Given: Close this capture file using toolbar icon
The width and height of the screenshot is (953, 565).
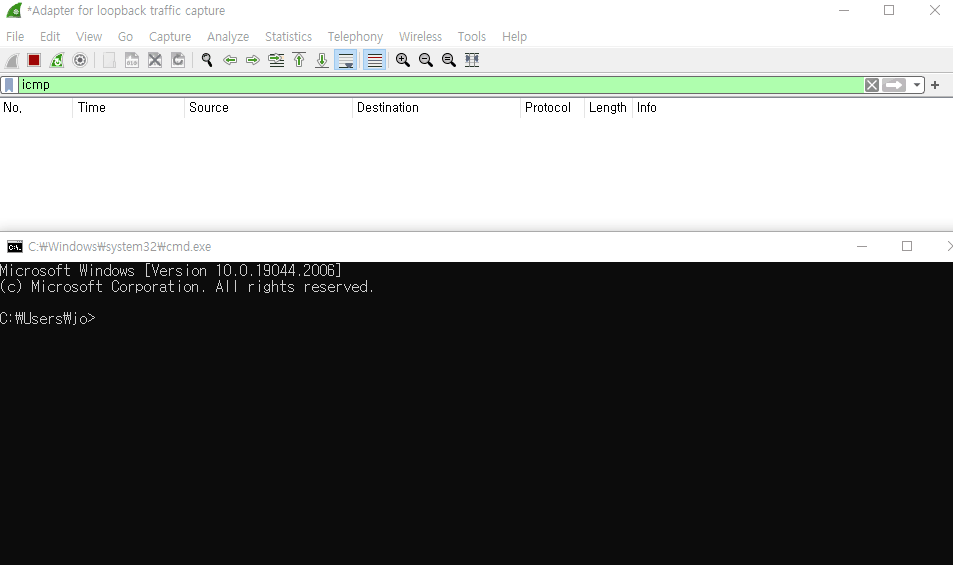Looking at the screenshot, I should [155, 60].
